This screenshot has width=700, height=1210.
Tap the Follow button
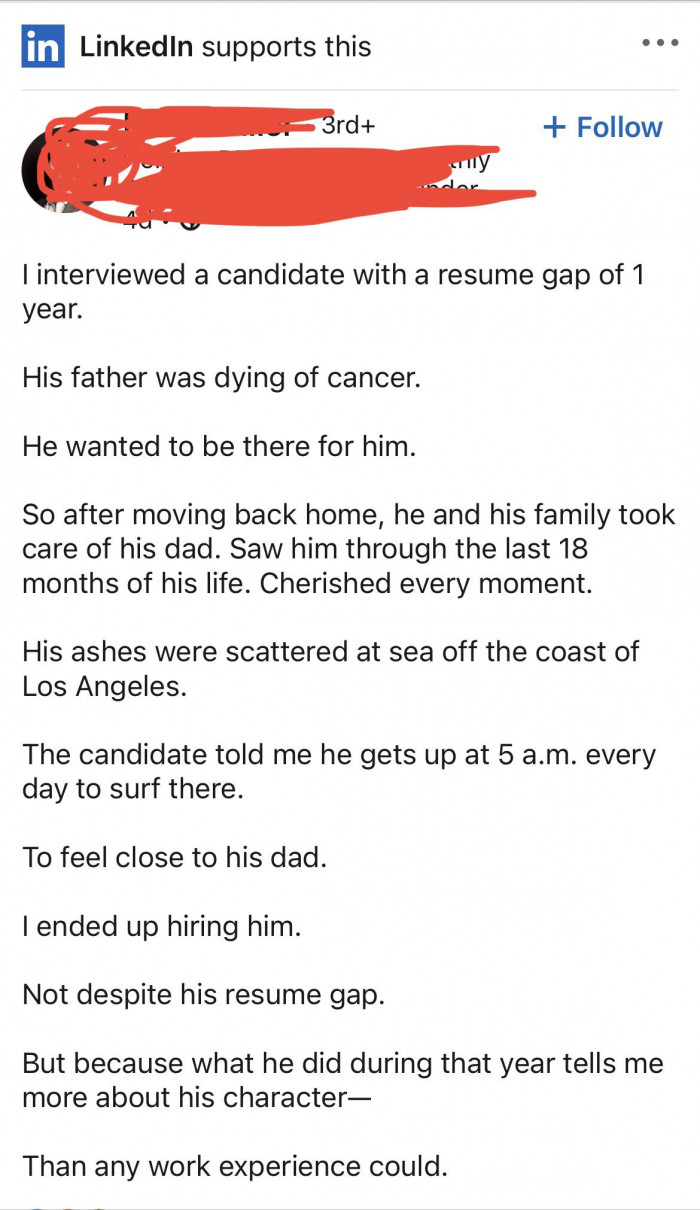coord(601,127)
